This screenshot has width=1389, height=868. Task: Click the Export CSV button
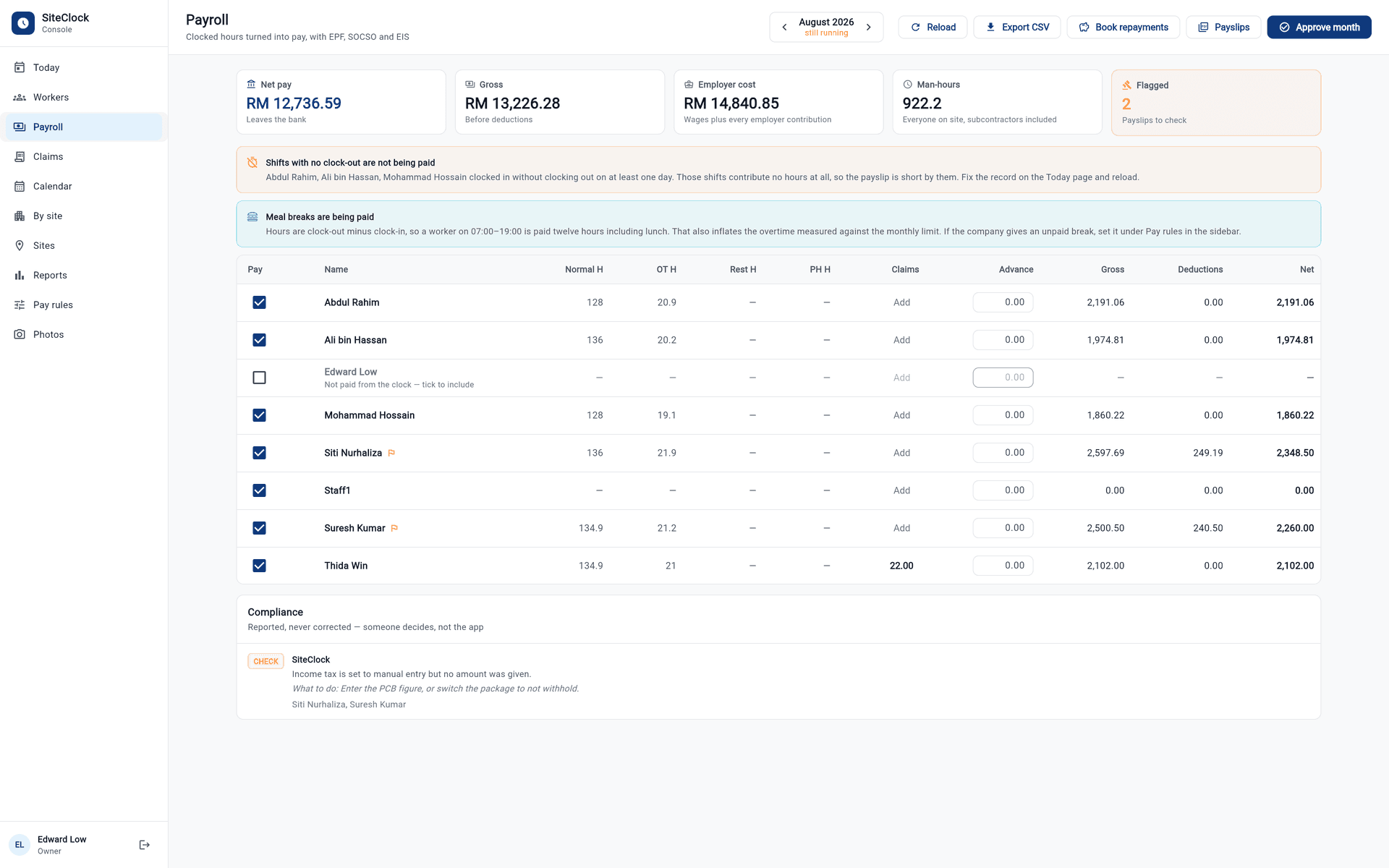click(x=1016, y=27)
